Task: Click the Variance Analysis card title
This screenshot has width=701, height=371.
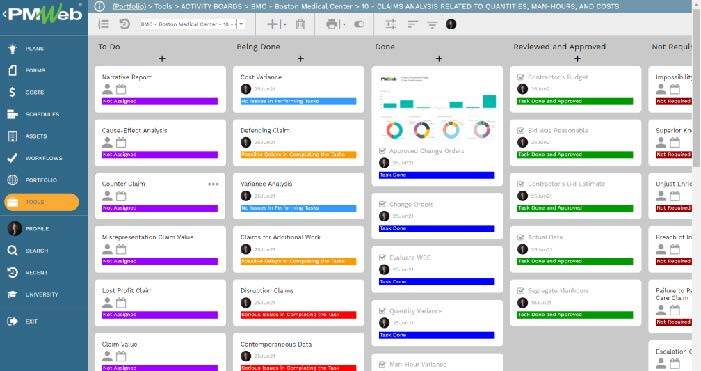Action: [x=266, y=184]
